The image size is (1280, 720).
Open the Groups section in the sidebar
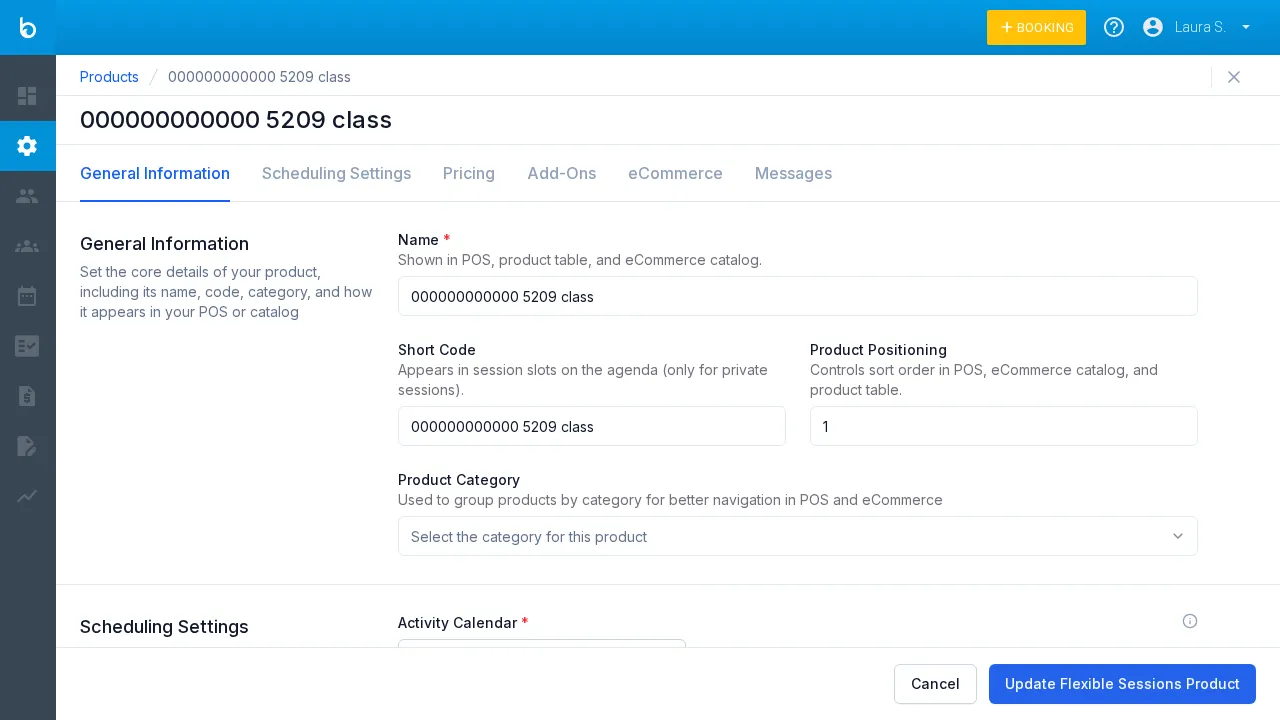[x=28, y=246]
